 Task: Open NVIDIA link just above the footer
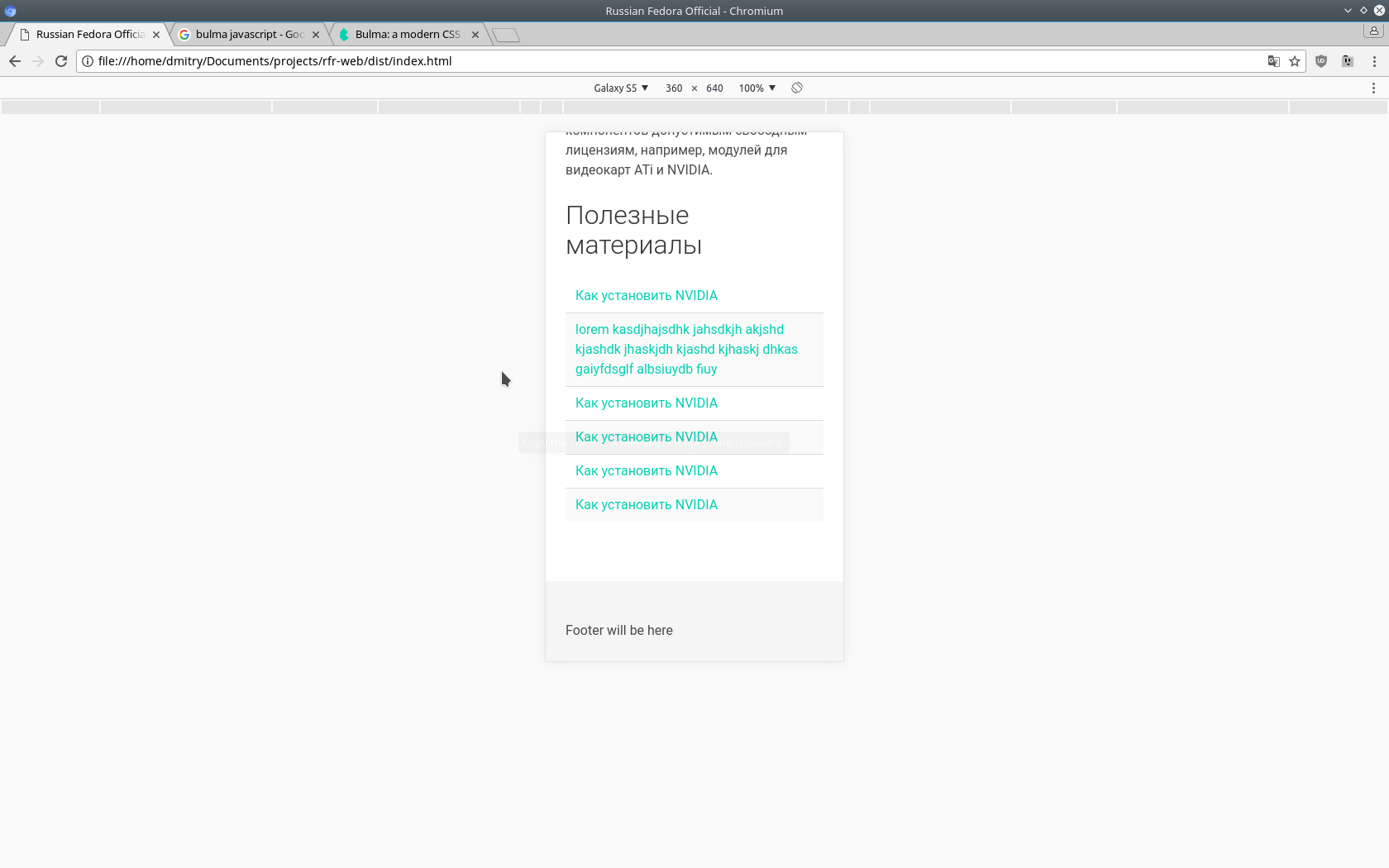tap(647, 505)
